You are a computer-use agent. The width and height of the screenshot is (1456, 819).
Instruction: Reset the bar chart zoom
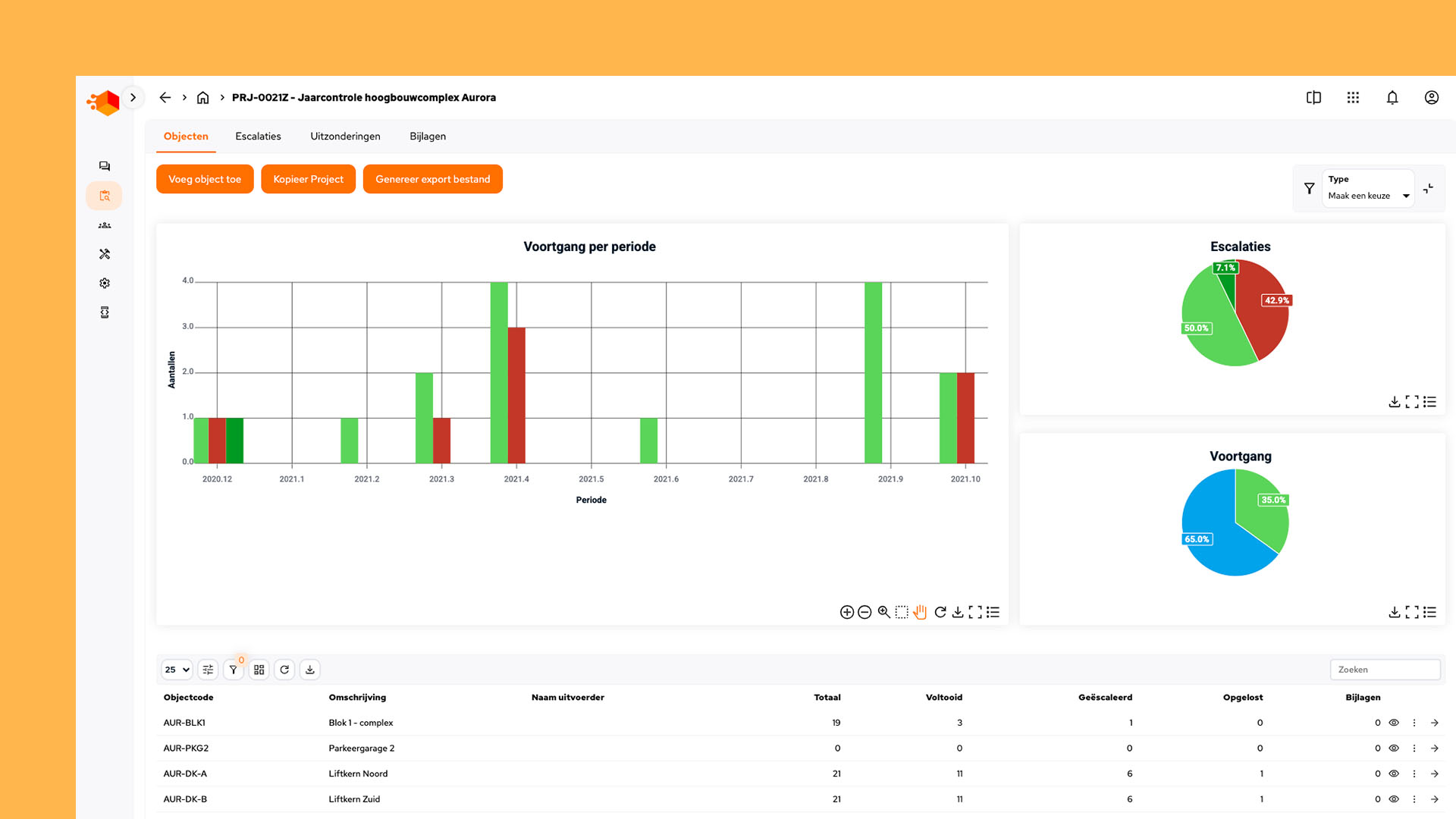coord(940,612)
